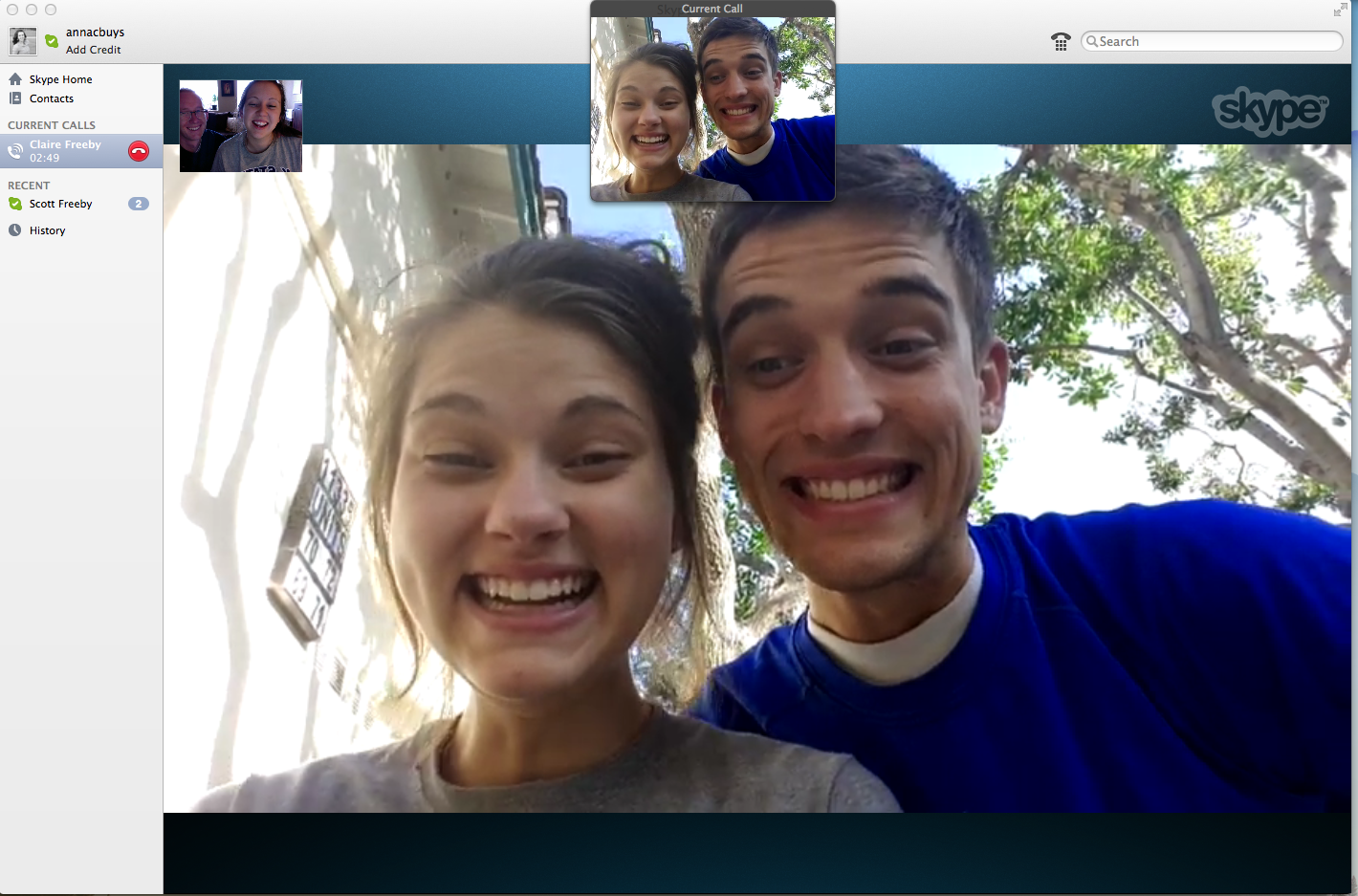This screenshot has width=1358, height=896.
Task: Click the Current Call window title
Action: point(712,9)
